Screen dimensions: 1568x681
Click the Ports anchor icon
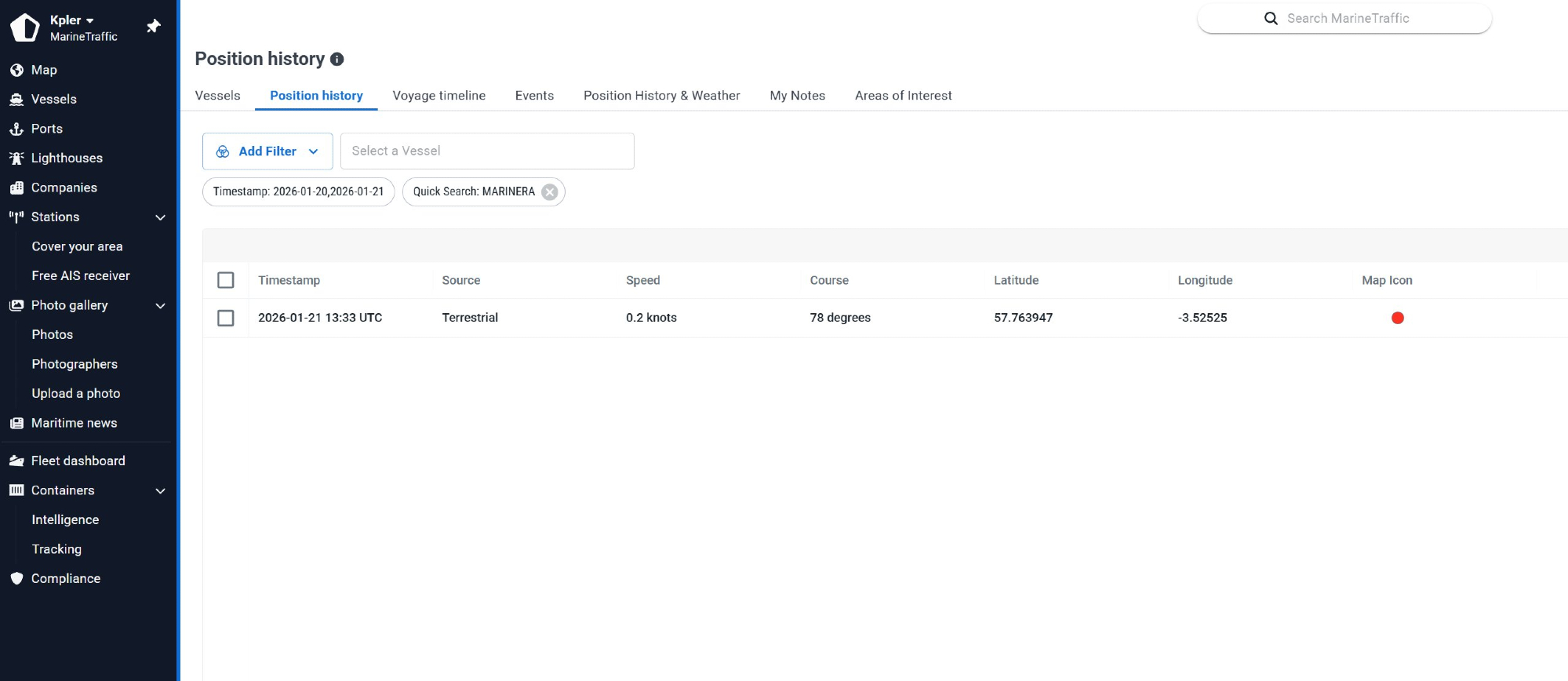click(x=16, y=129)
